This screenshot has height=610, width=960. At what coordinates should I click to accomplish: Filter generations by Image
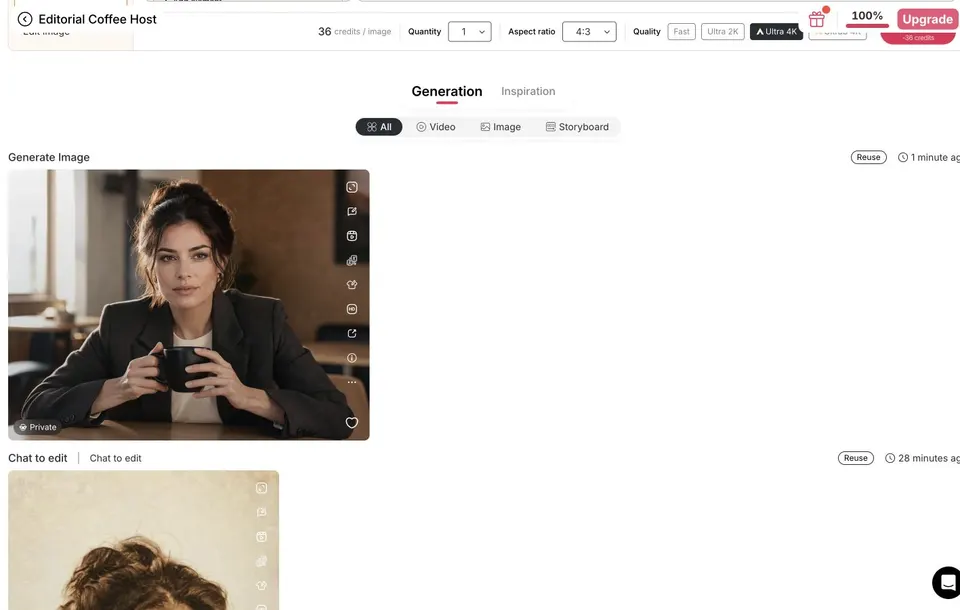501,127
